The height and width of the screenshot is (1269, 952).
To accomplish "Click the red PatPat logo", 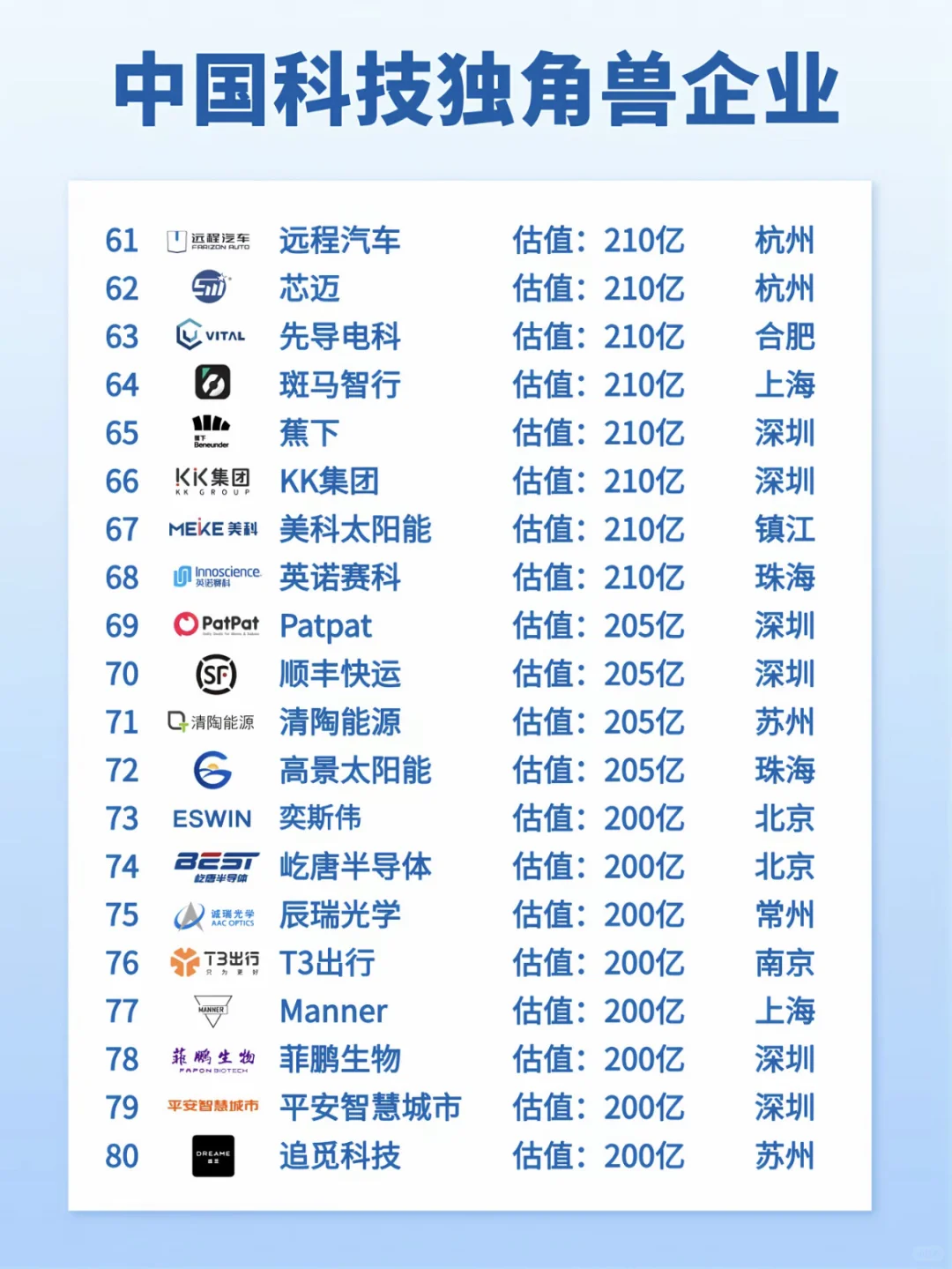I will pyautogui.click(x=217, y=625).
